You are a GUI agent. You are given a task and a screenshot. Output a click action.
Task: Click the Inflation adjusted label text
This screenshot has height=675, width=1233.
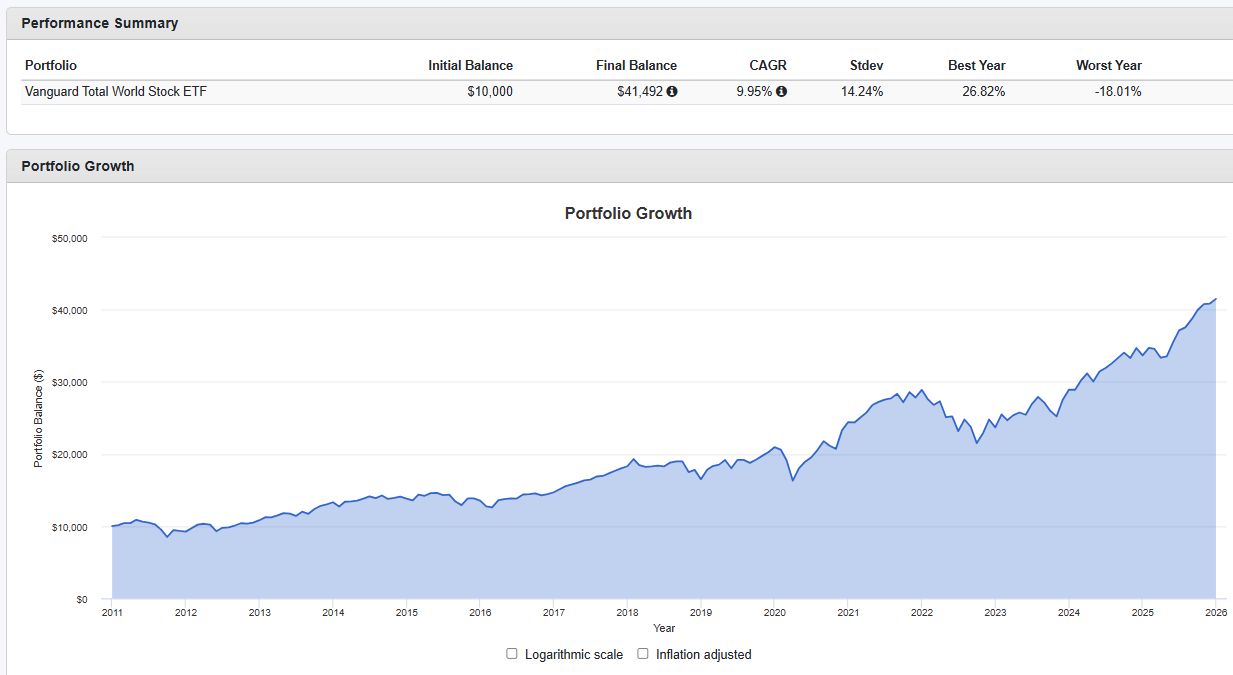click(x=704, y=654)
